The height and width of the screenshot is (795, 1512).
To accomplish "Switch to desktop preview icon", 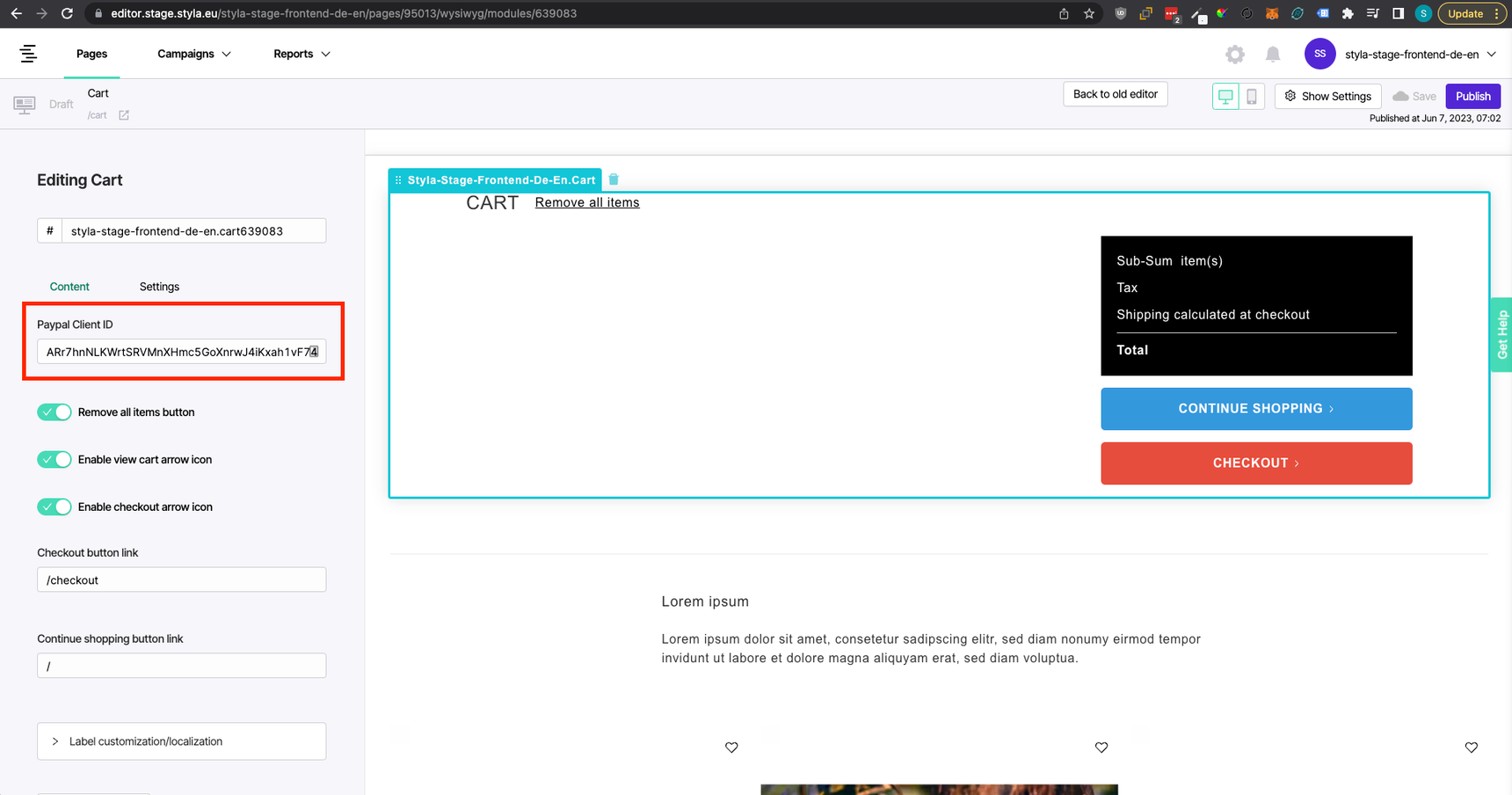I will [1225, 97].
